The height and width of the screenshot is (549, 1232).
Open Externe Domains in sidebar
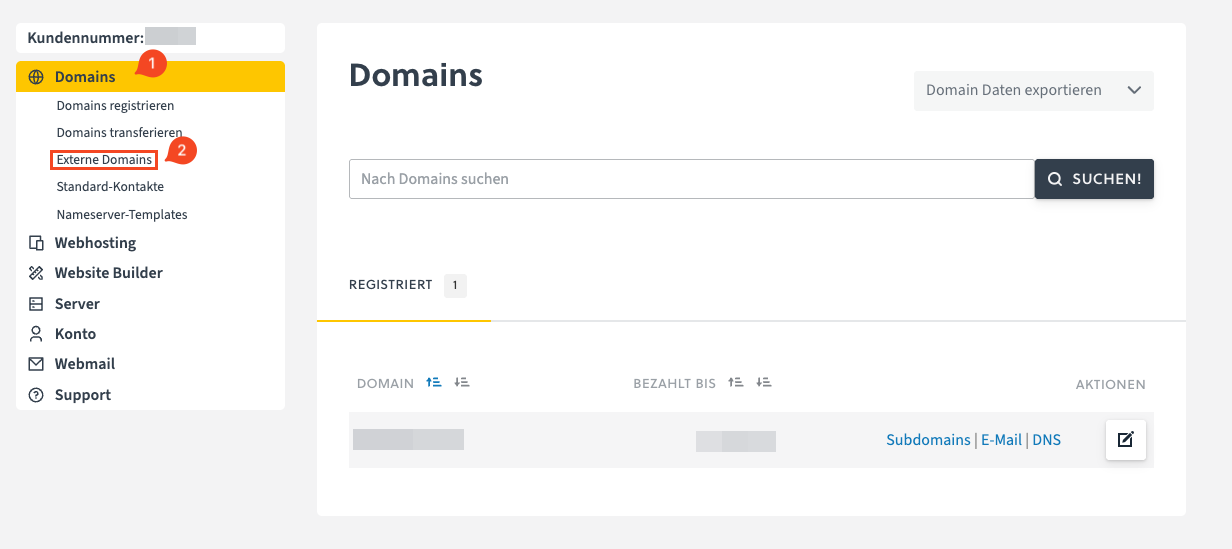[x=104, y=160]
